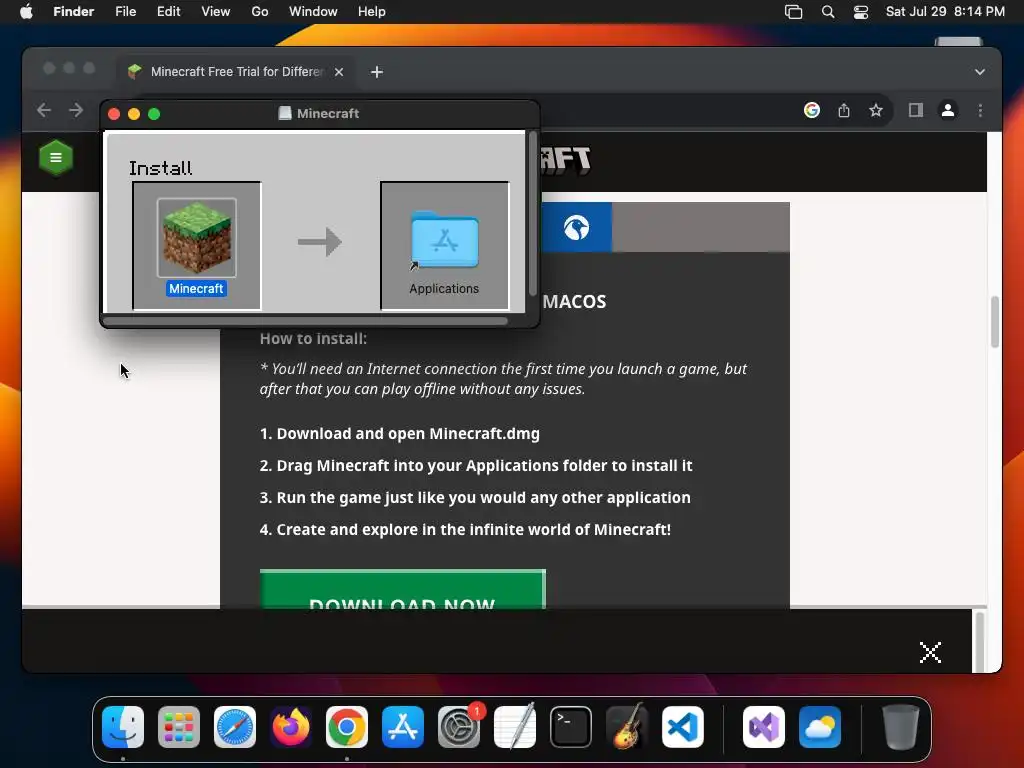This screenshot has width=1024, height=768.
Task: Open System Settings from the Dock
Action: pyautogui.click(x=459, y=727)
